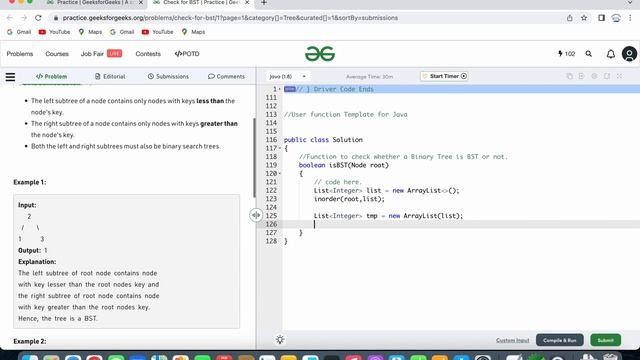This screenshot has height=360, width=640.
Task: Open the Problems nav menu
Action: pos(20,54)
